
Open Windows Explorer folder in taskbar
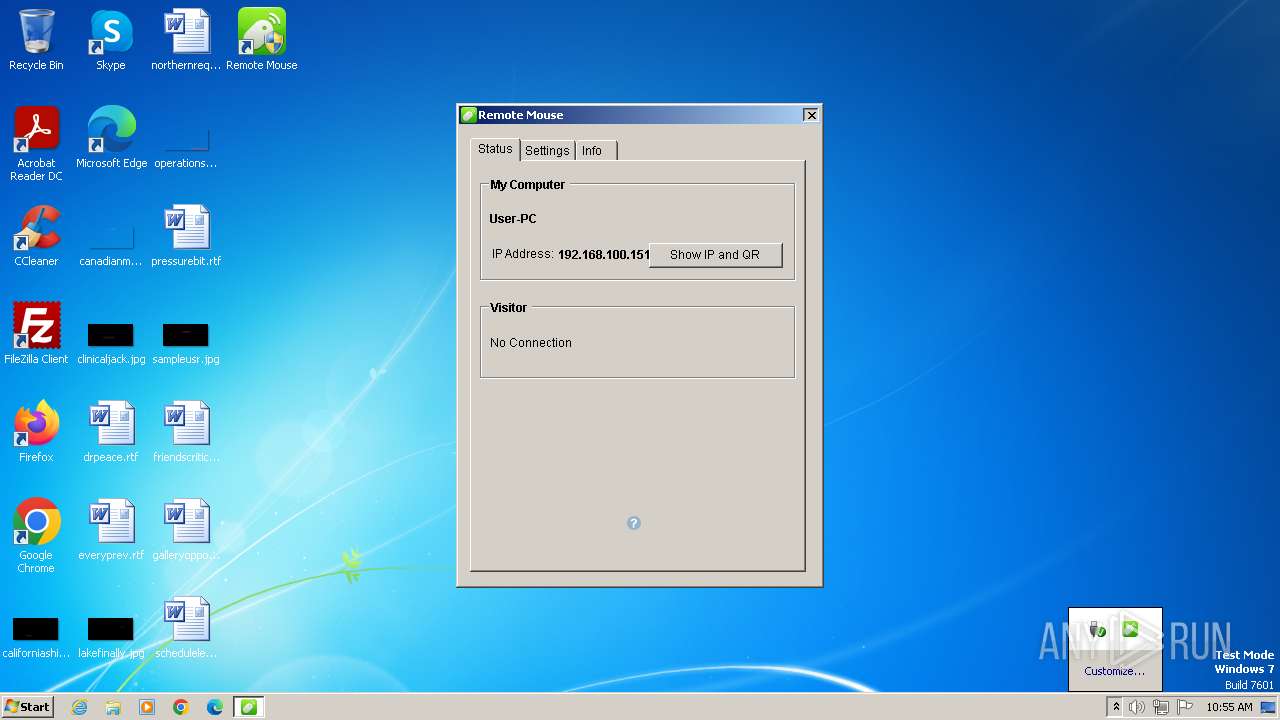(x=113, y=707)
